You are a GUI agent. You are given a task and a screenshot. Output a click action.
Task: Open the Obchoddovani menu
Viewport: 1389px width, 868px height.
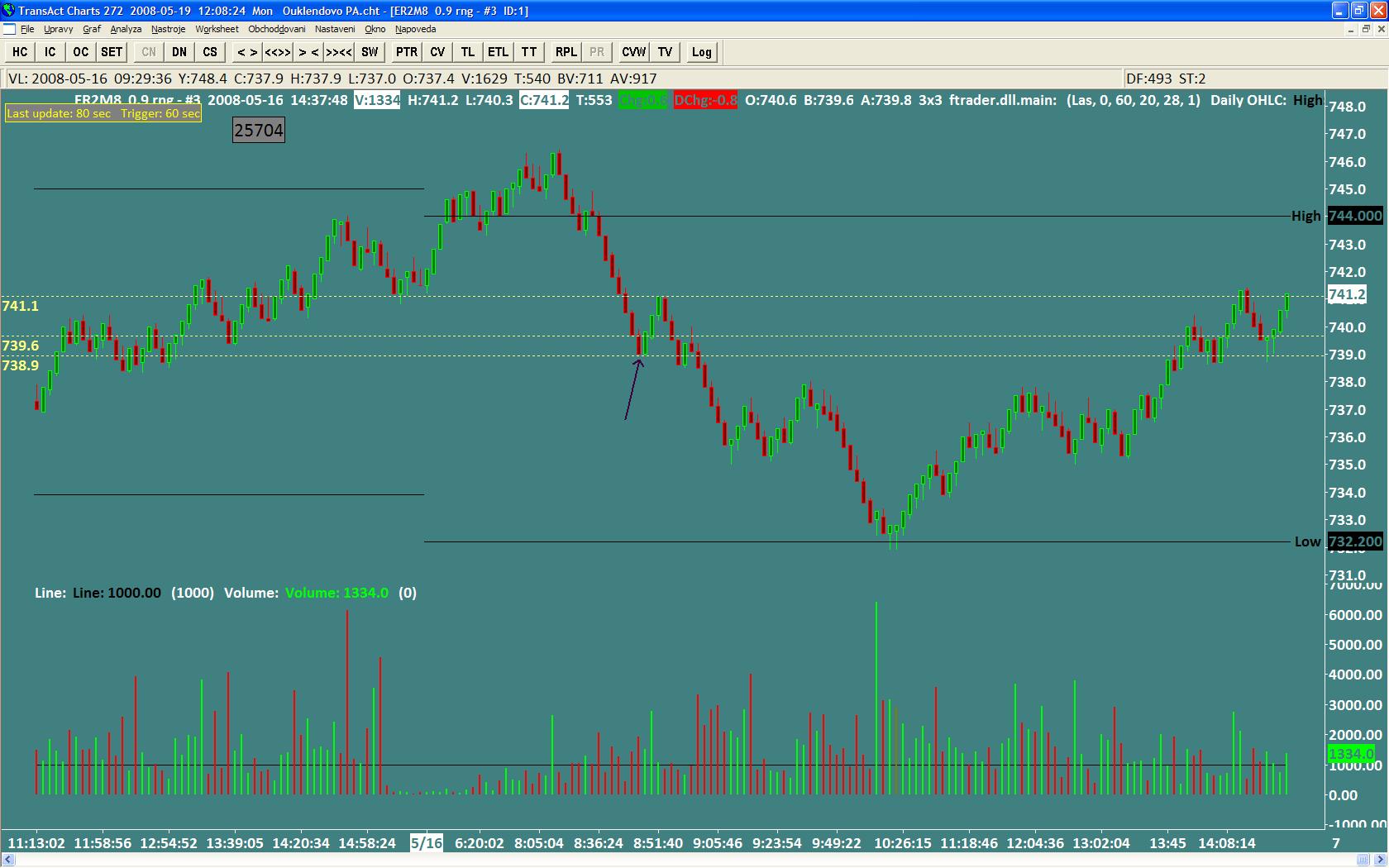pos(277,29)
